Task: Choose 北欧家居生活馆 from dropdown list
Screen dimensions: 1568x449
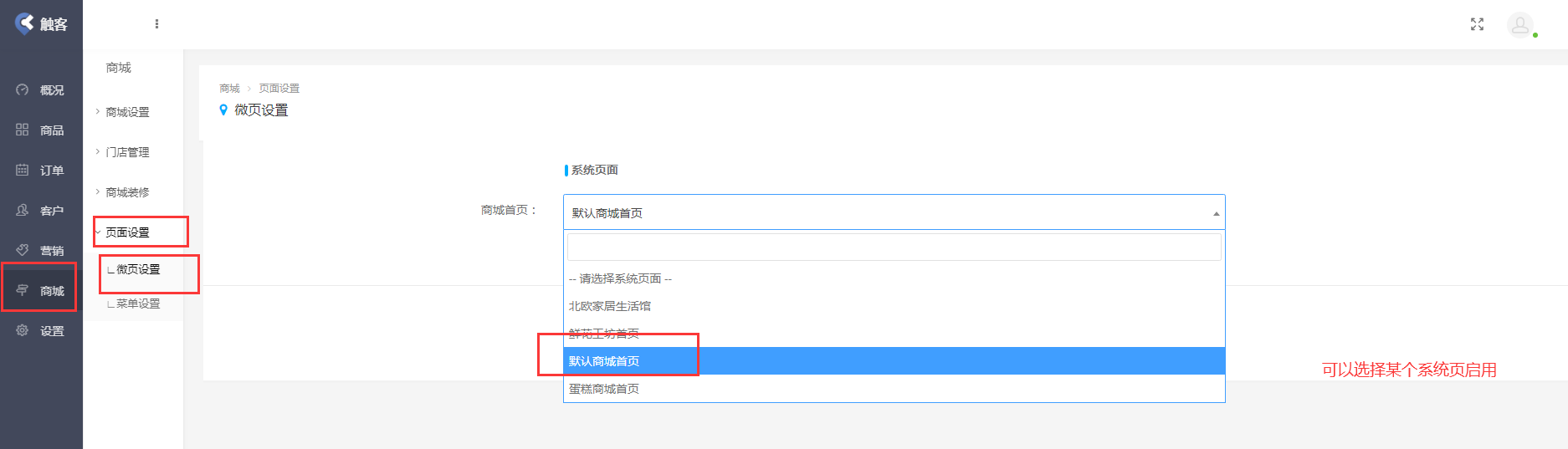Action: [x=610, y=306]
